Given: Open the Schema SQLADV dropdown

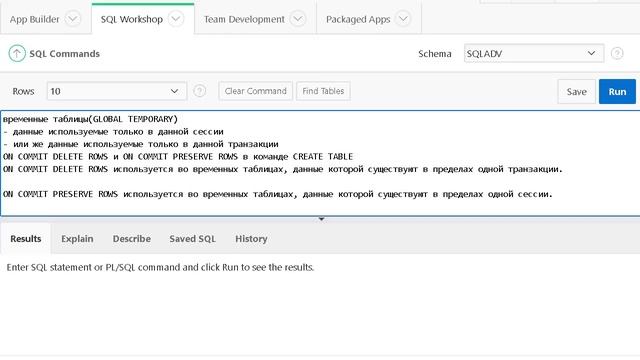Looking at the screenshot, I should (x=533, y=53).
